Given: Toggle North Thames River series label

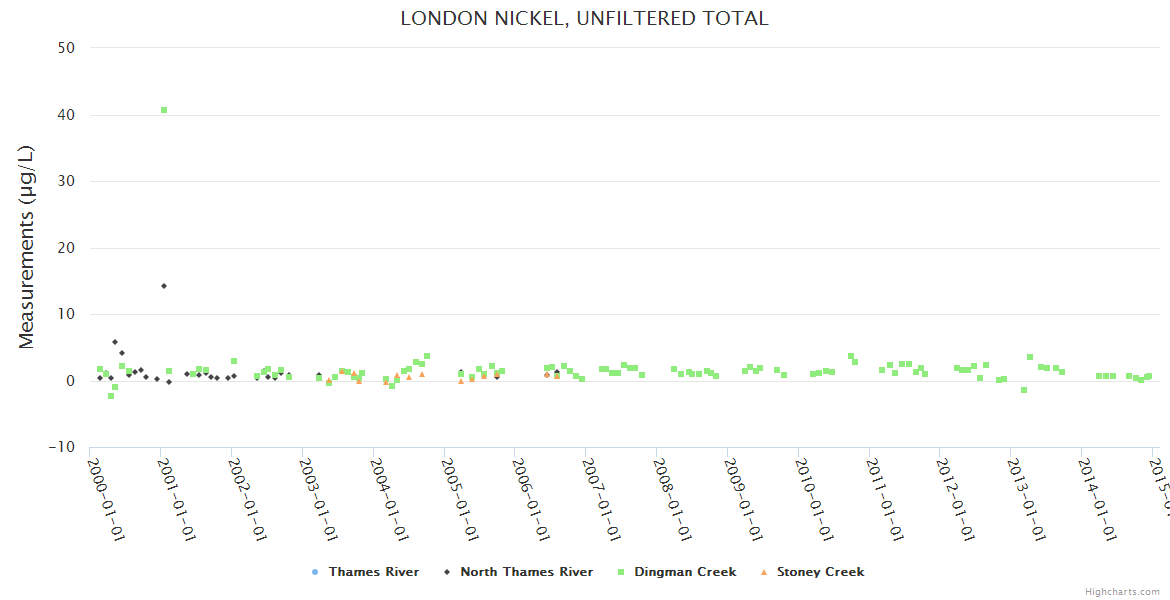Looking at the screenshot, I should tap(526, 572).
